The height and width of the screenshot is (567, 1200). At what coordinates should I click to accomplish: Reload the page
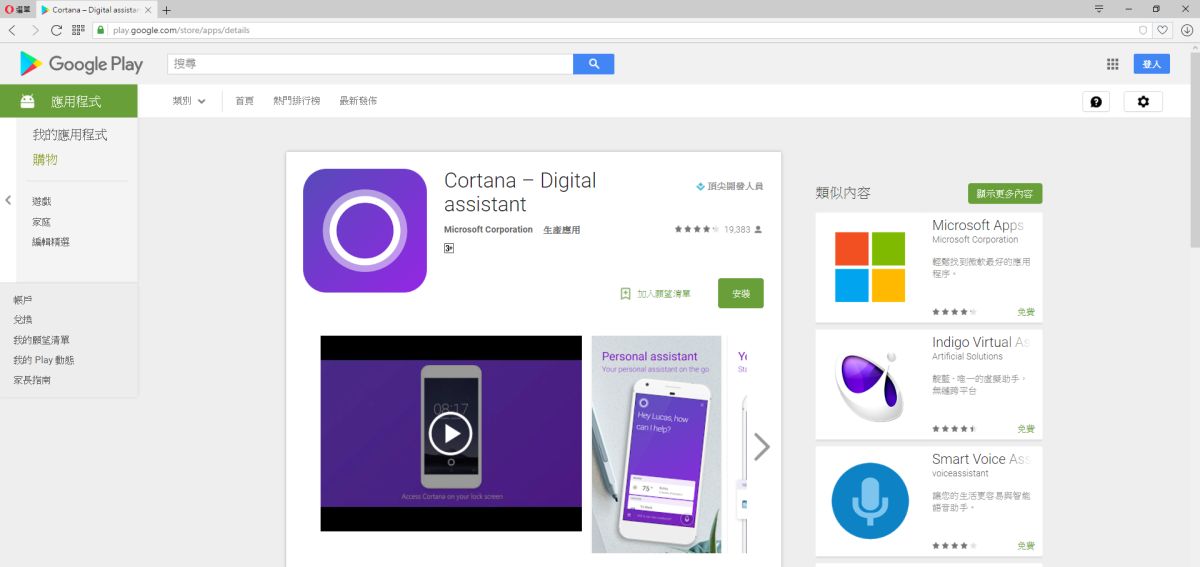click(56, 30)
